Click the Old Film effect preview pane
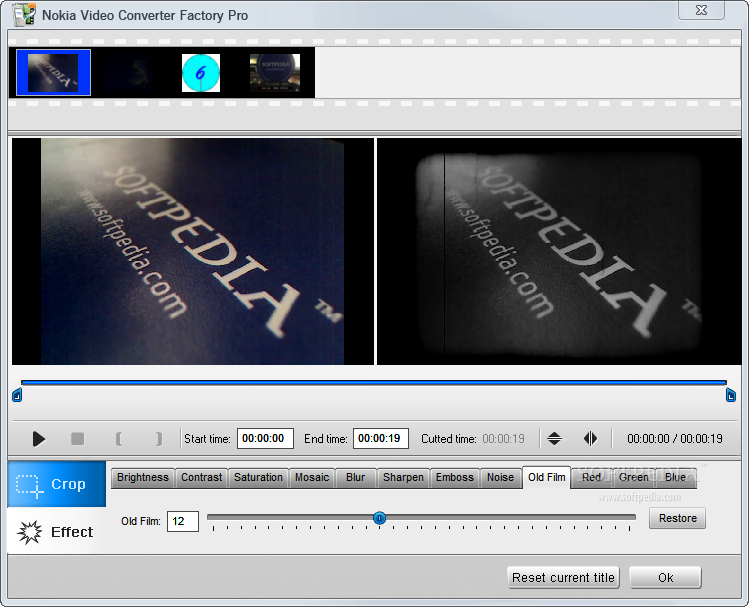 click(559, 252)
